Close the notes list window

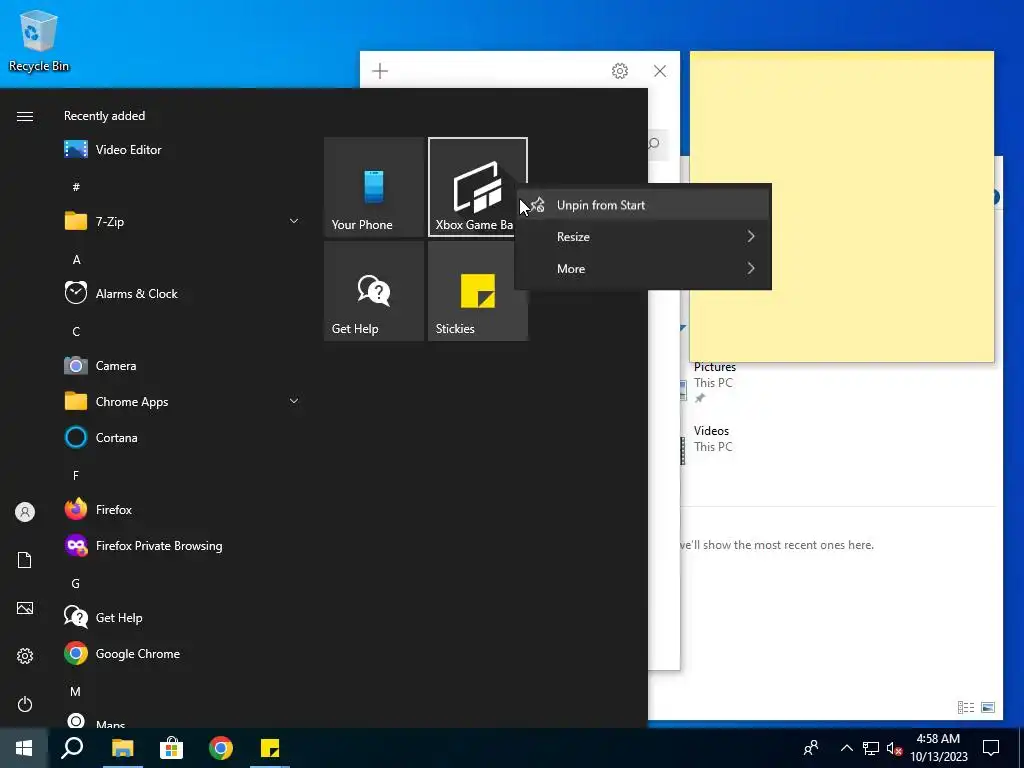click(660, 71)
